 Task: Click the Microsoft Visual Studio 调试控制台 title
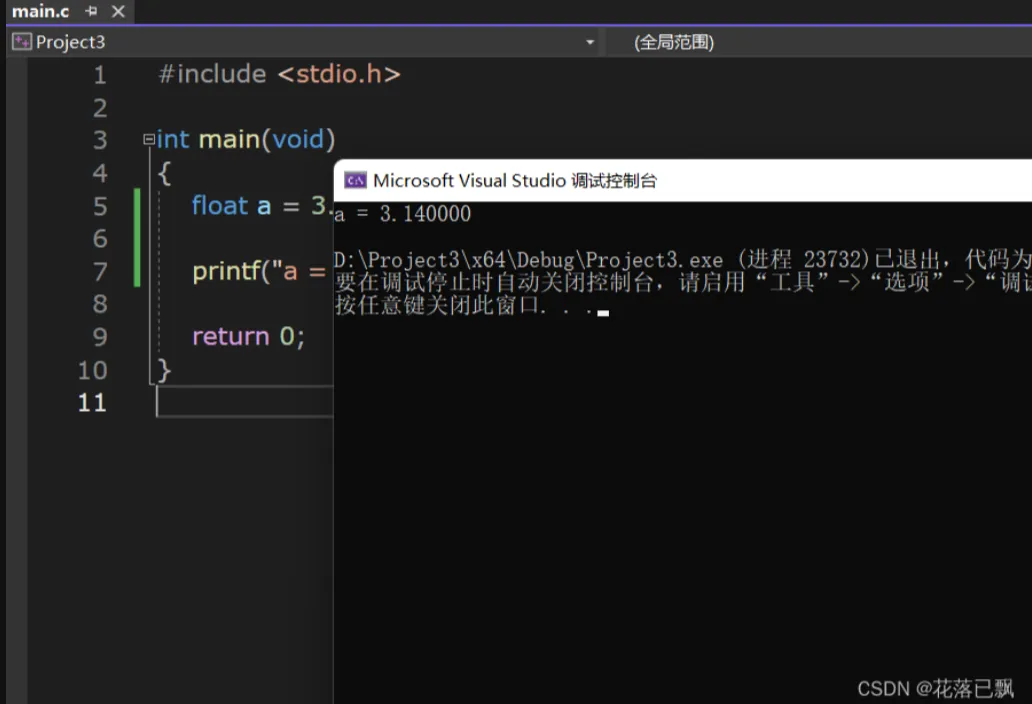pos(515,180)
